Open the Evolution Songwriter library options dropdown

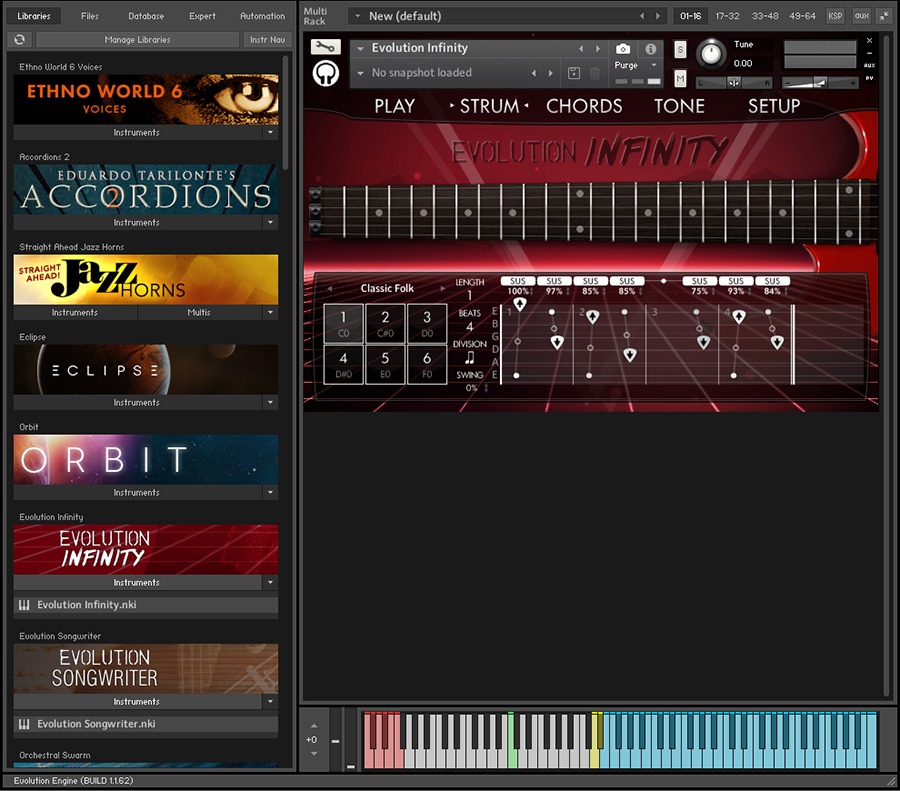pos(270,702)
